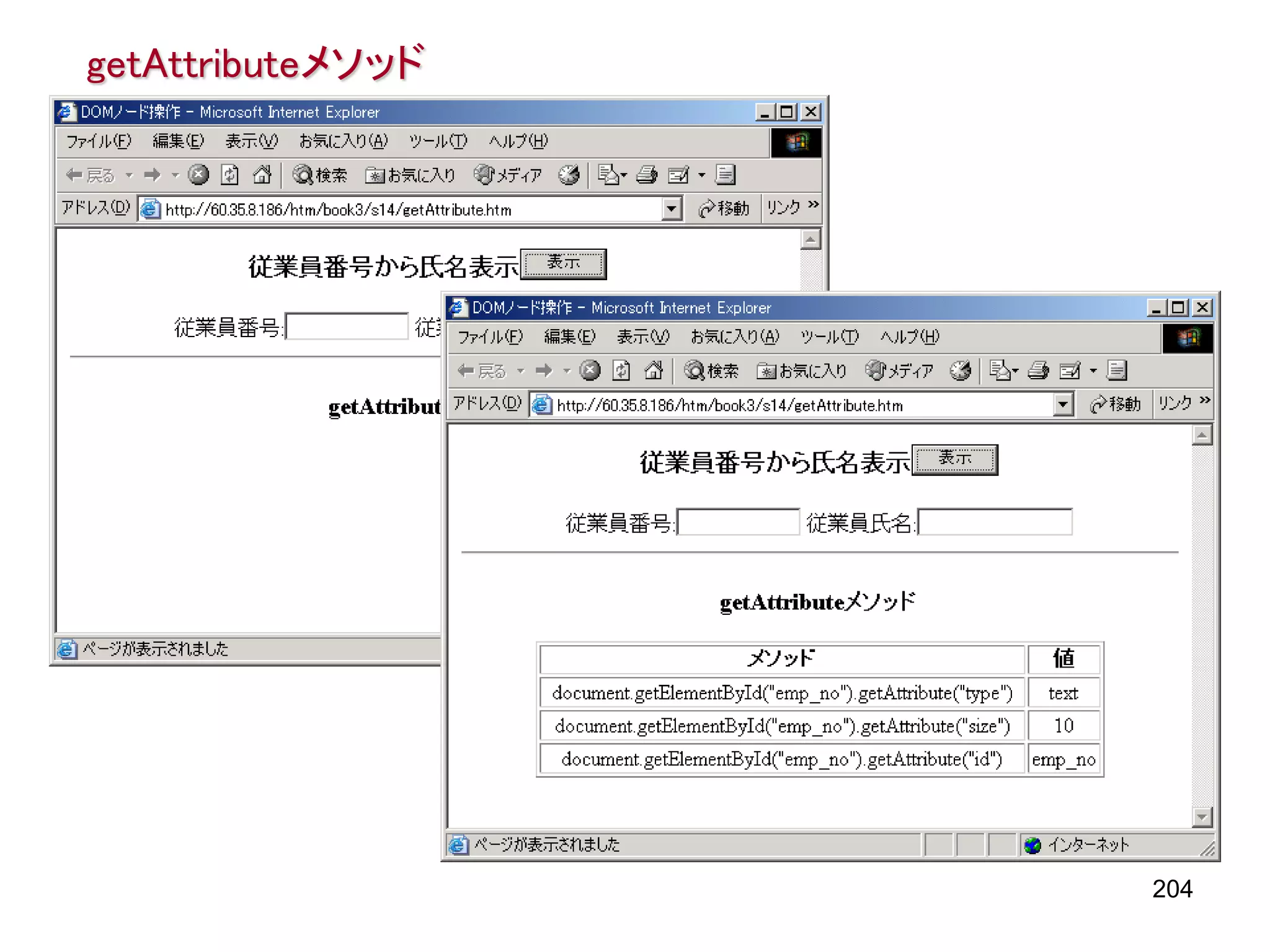Click IE page icon in front address bar
Viewport: 1270px width, 952px height.
coord(543,405)
